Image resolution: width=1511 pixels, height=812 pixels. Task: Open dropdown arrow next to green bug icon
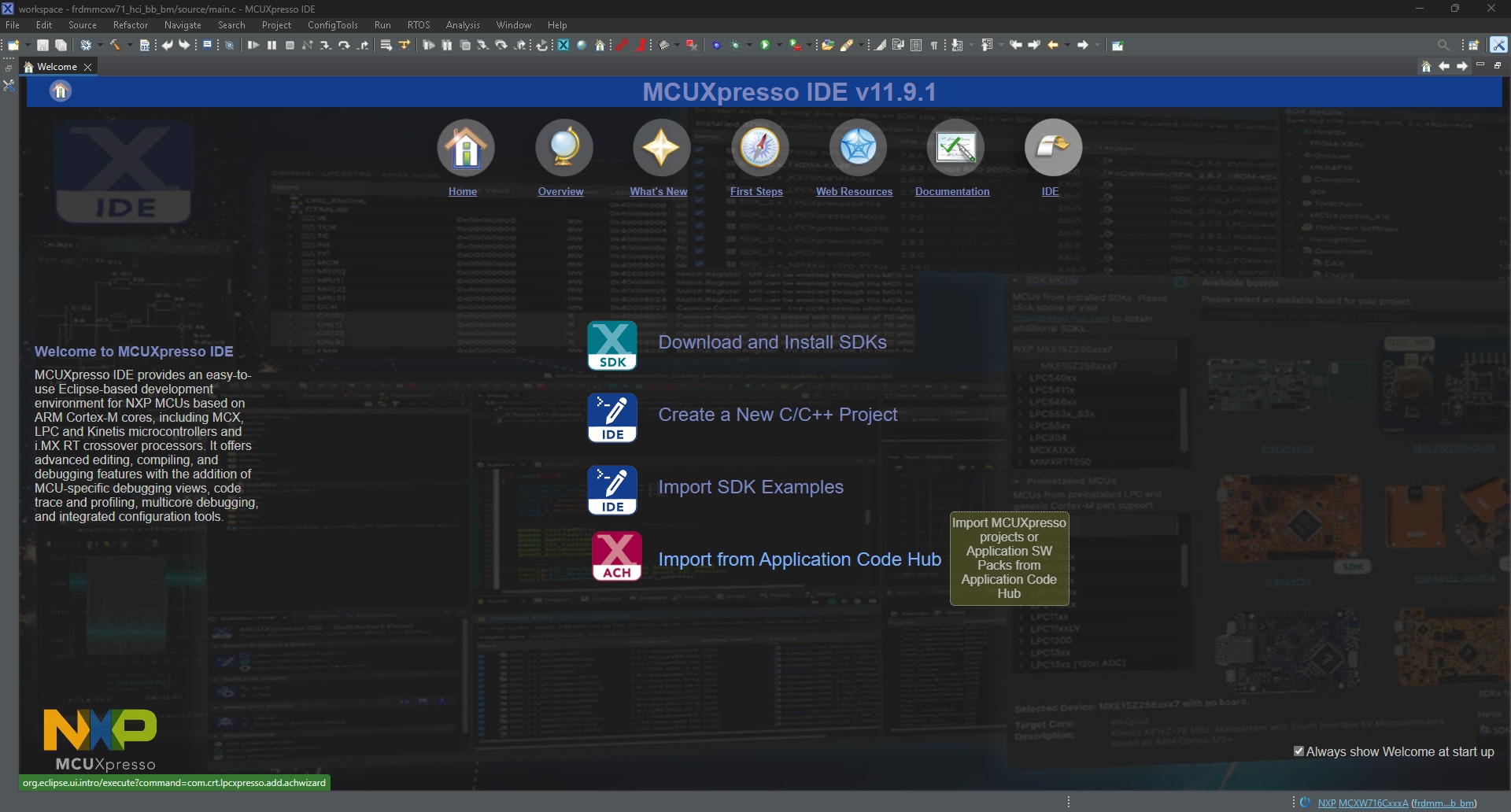(749, 45)
